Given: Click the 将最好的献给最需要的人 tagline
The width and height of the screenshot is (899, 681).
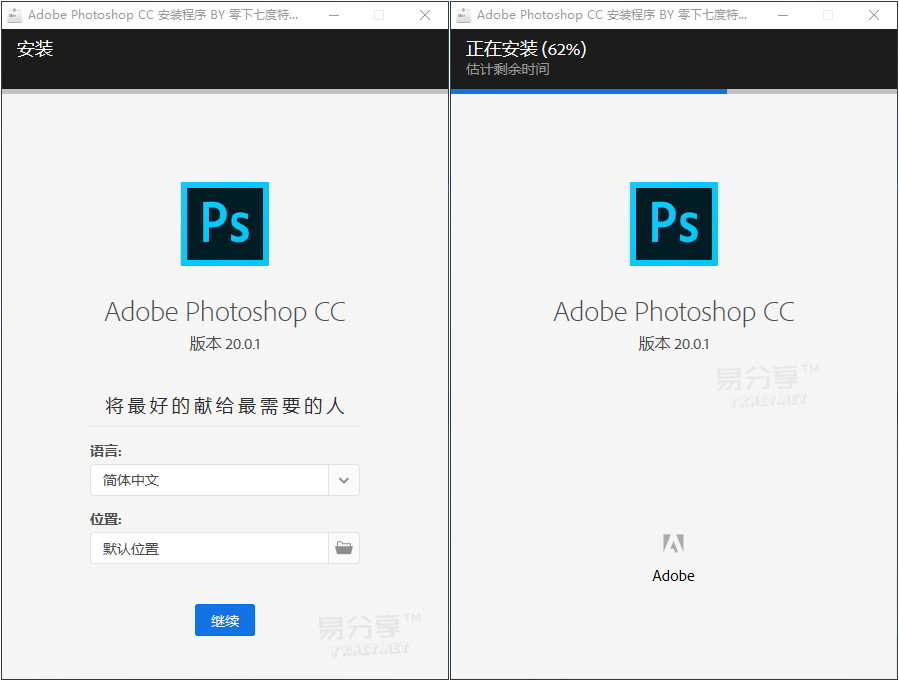Looking at the screenshot, I should tap(224, 406).
